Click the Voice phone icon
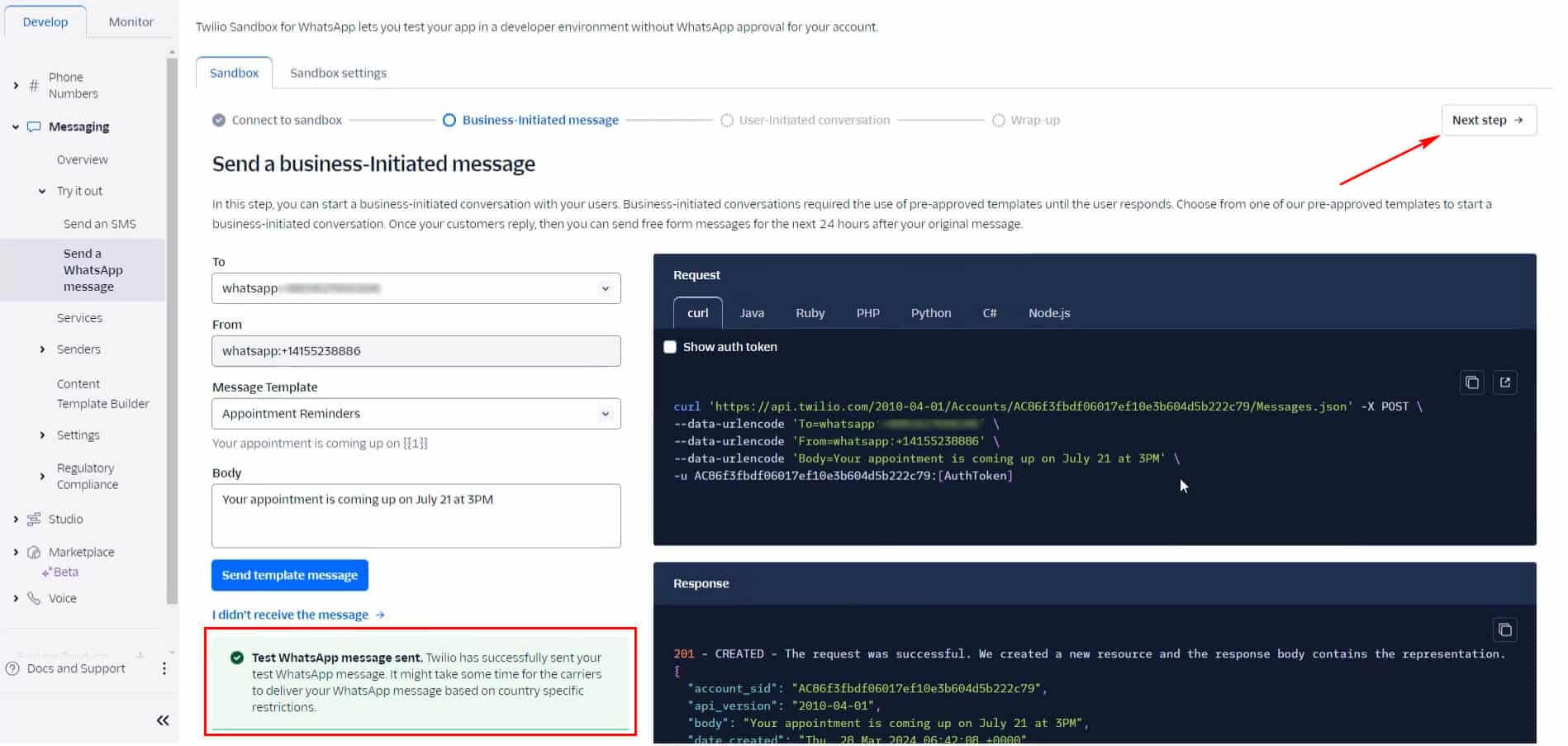Screen dimensions: 1568x746 click(x=34, y=598)
